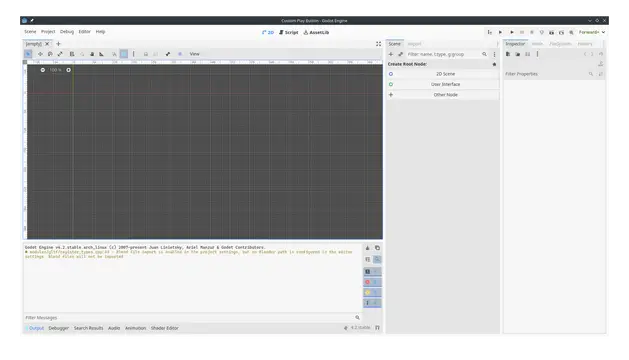
Task: Toggle distraction-free mode icon
Action: tap(378, 44)
